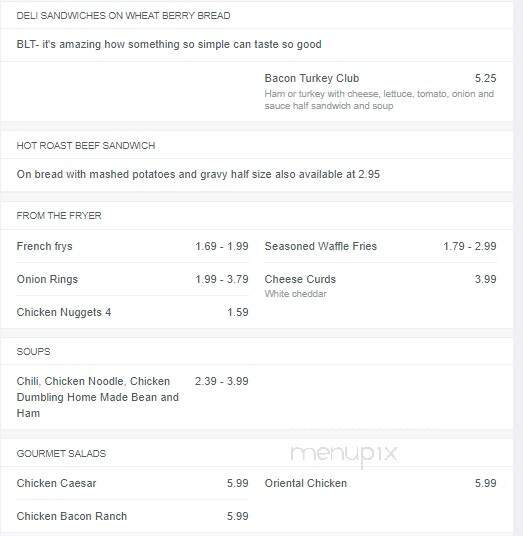This screenshot has height=536, width=523.
Task: Click the Deli Sandwiches on Wheat Berry Bread heading
Action: (x=123, y=16)
